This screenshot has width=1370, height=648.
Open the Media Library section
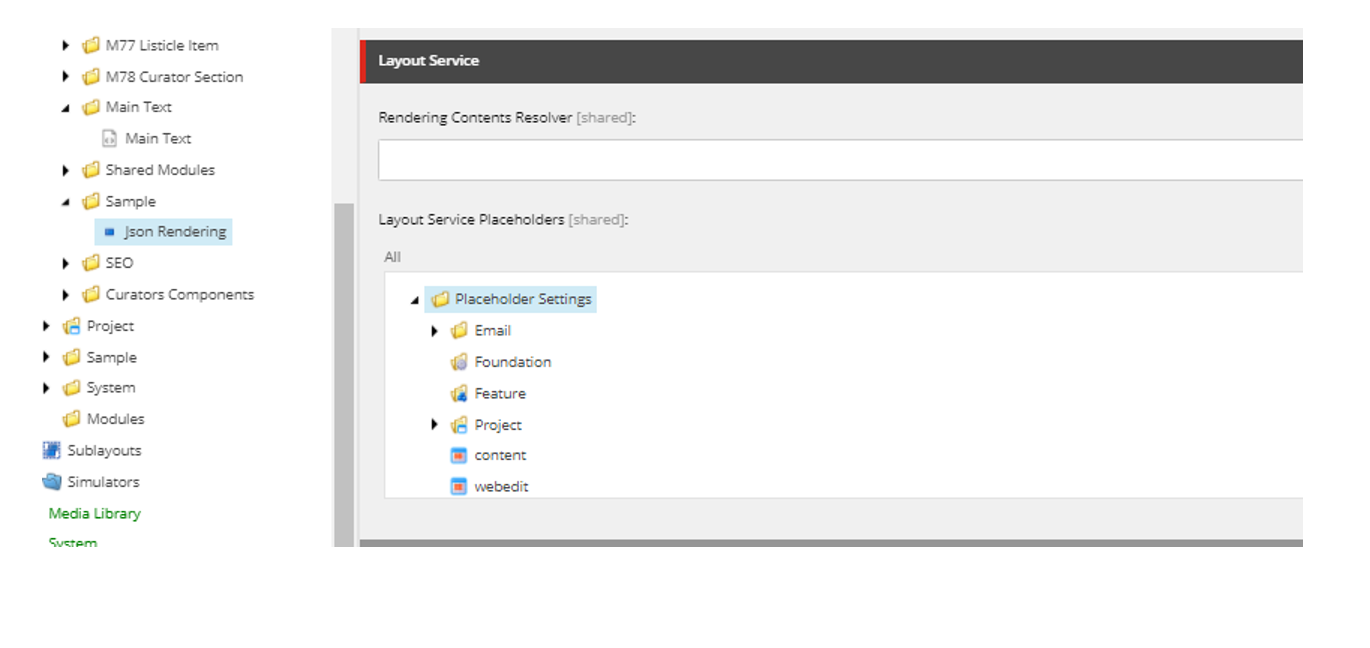coord(94,513)
